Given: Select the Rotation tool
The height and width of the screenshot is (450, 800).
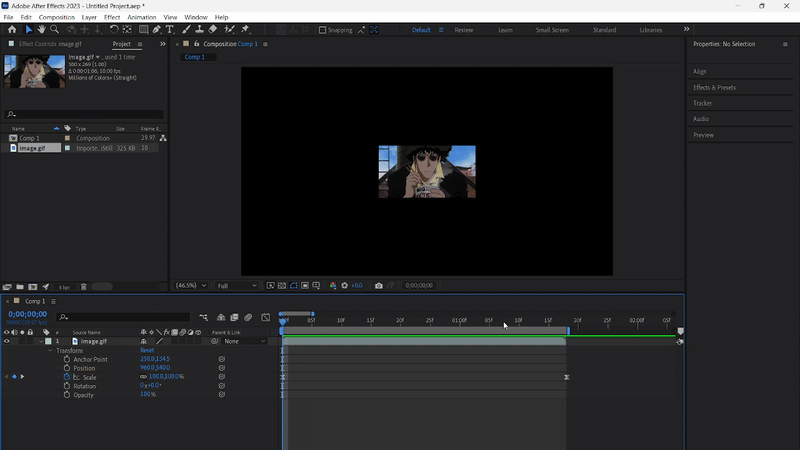Looking at the screenshot, I should point(114,30).
